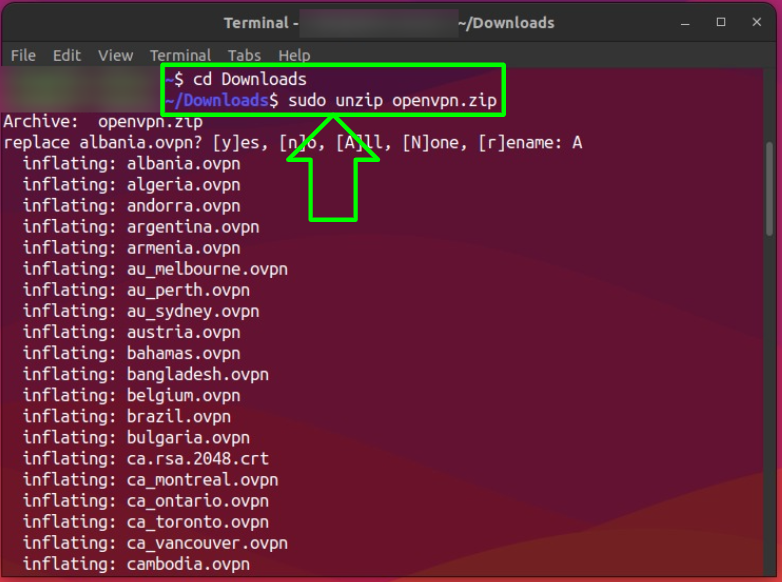Click the 'inflating: au_melbourne.ovpn' line
The image size is (782, 582).
point(155,269)
